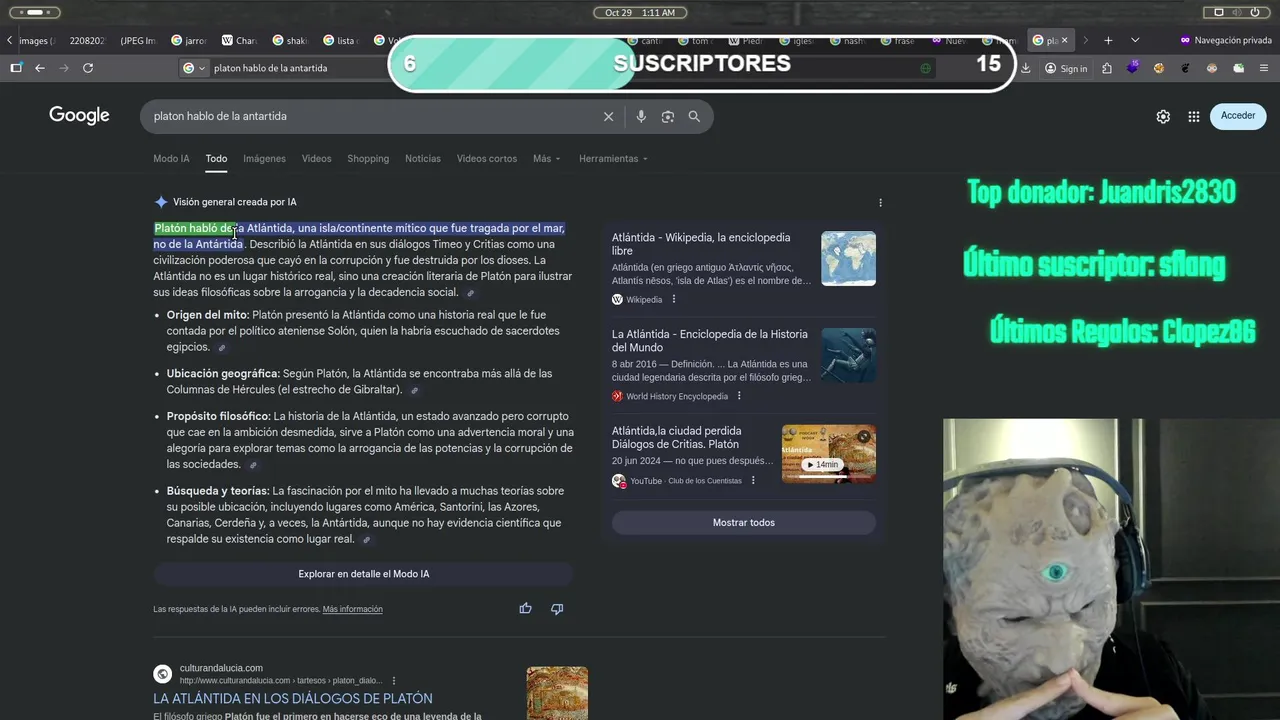Reload the page in the browser toolbar

tap(88, 68)
